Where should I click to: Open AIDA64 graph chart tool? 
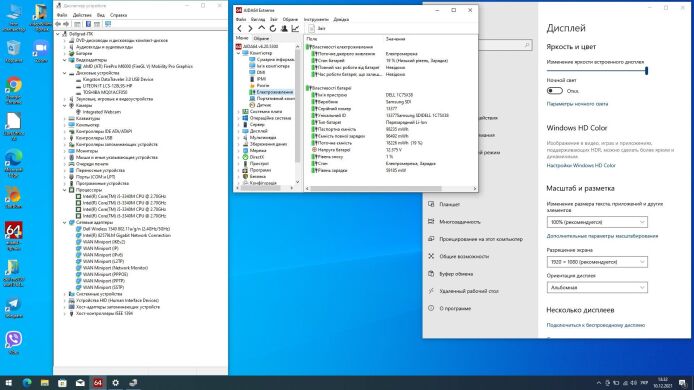295,28
